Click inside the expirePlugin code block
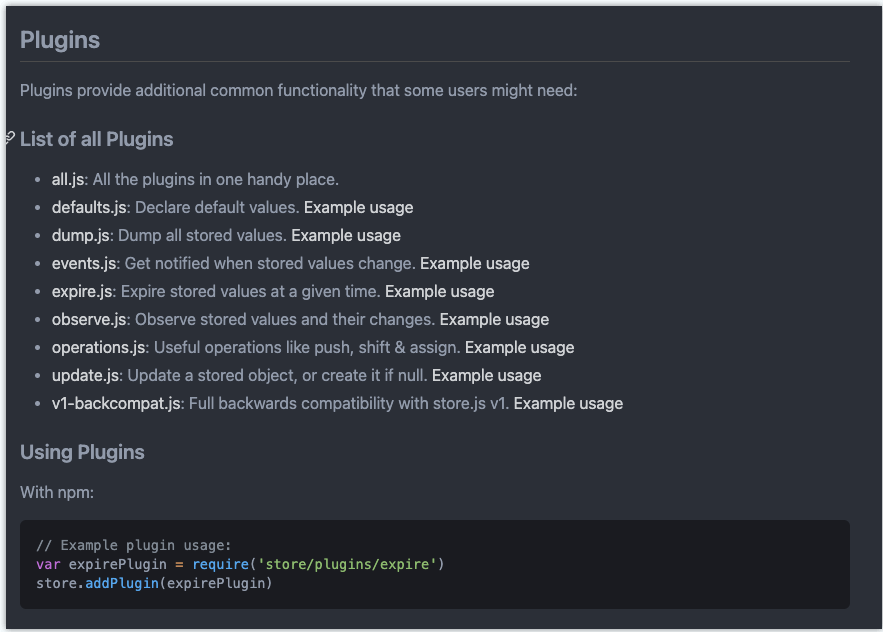 (x=434, y=564)
